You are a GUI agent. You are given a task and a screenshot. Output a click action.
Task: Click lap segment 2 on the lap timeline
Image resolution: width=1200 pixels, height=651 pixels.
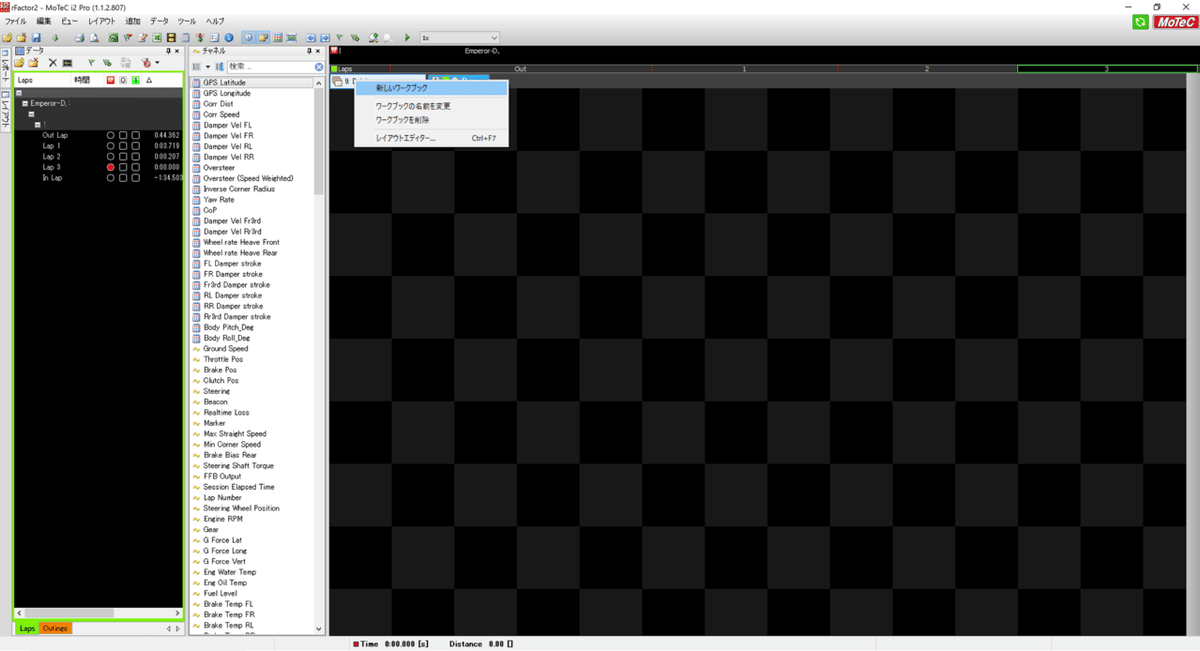(x=927, y=69)
